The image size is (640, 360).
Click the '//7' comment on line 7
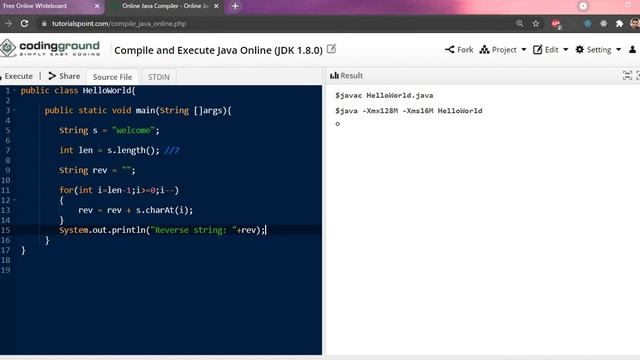pos(172,150)
